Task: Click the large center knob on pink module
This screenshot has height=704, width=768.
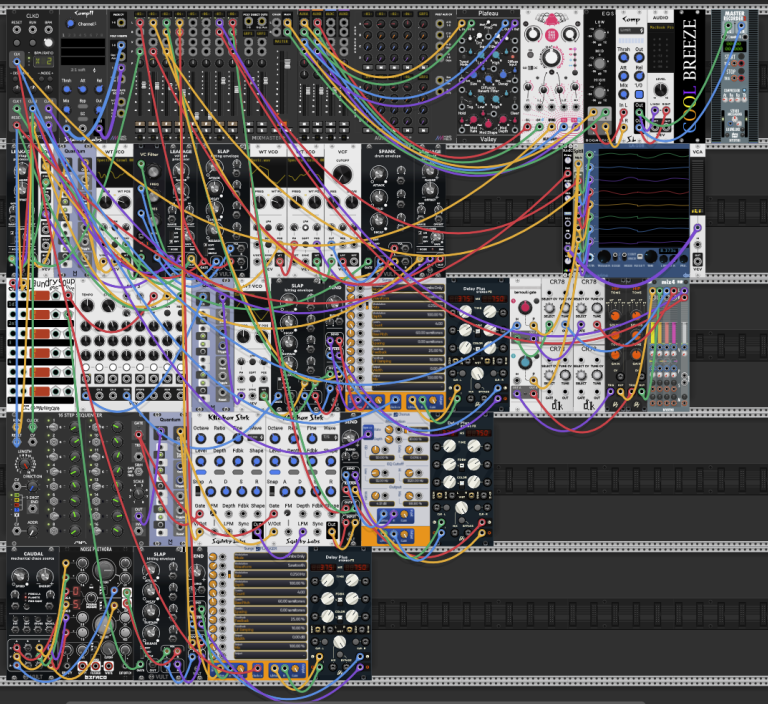Action: pyautogui.click(x=552, y=57)
